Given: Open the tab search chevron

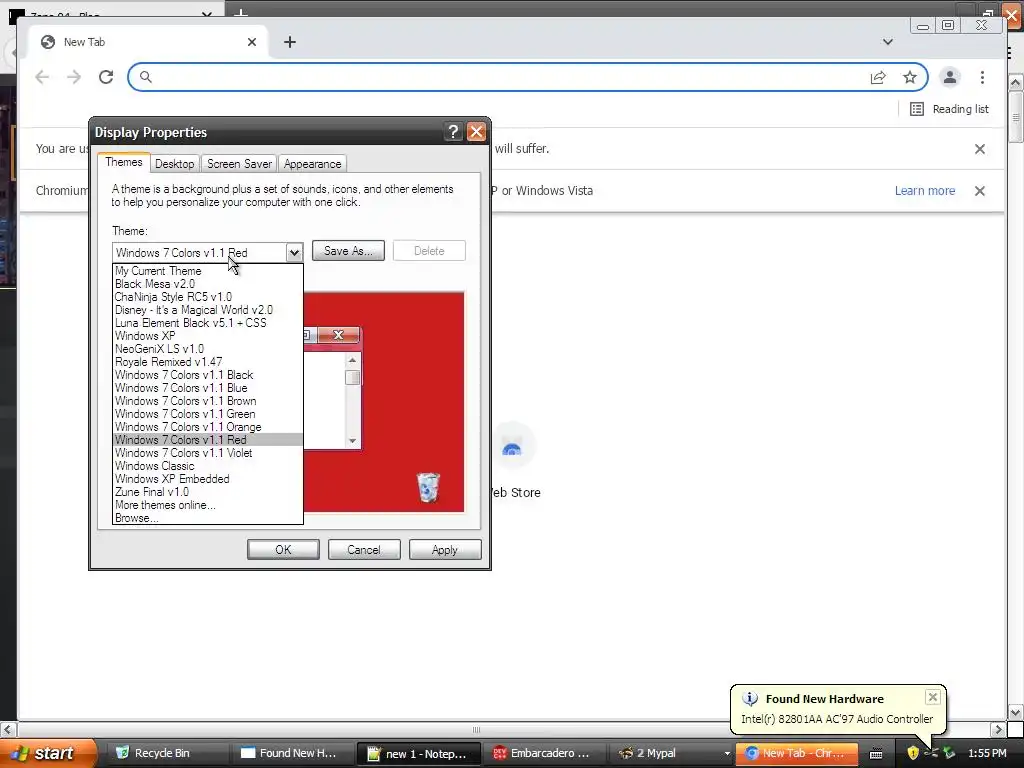Looking at the screenshot, I should [888, 42].
